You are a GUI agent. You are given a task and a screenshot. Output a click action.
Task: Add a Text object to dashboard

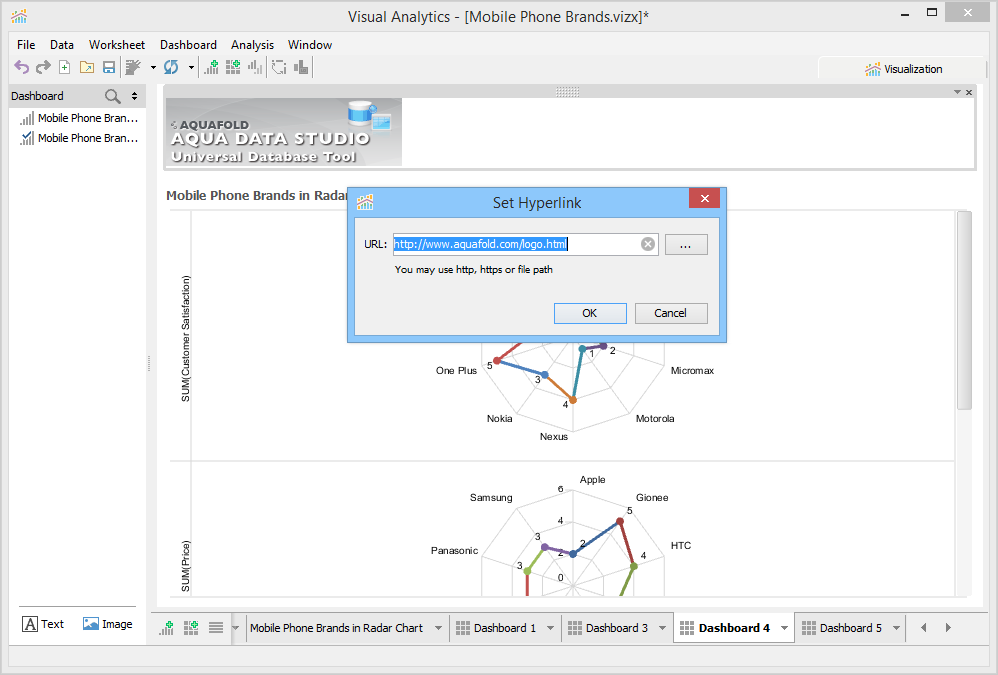(43, 624)
